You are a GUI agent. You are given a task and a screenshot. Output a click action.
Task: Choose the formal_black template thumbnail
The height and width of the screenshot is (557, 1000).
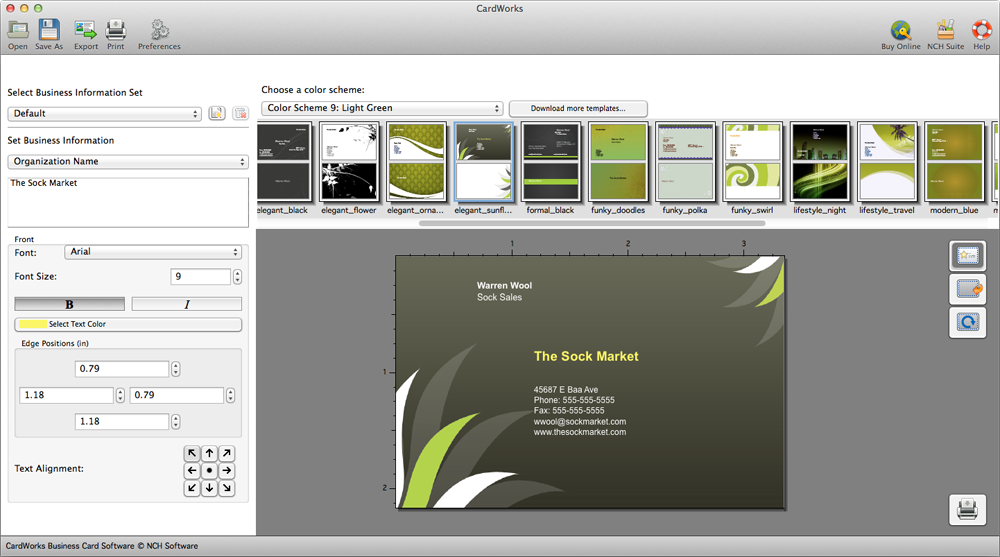pos(550,163)
